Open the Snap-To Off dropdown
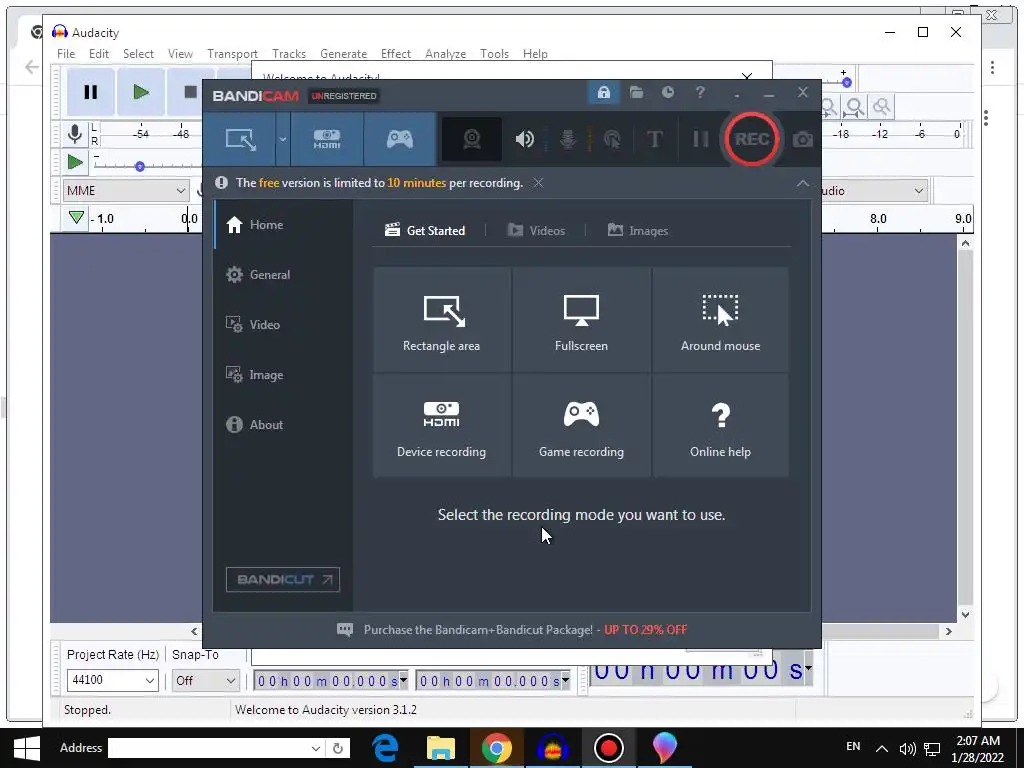 tap(205, 680)
